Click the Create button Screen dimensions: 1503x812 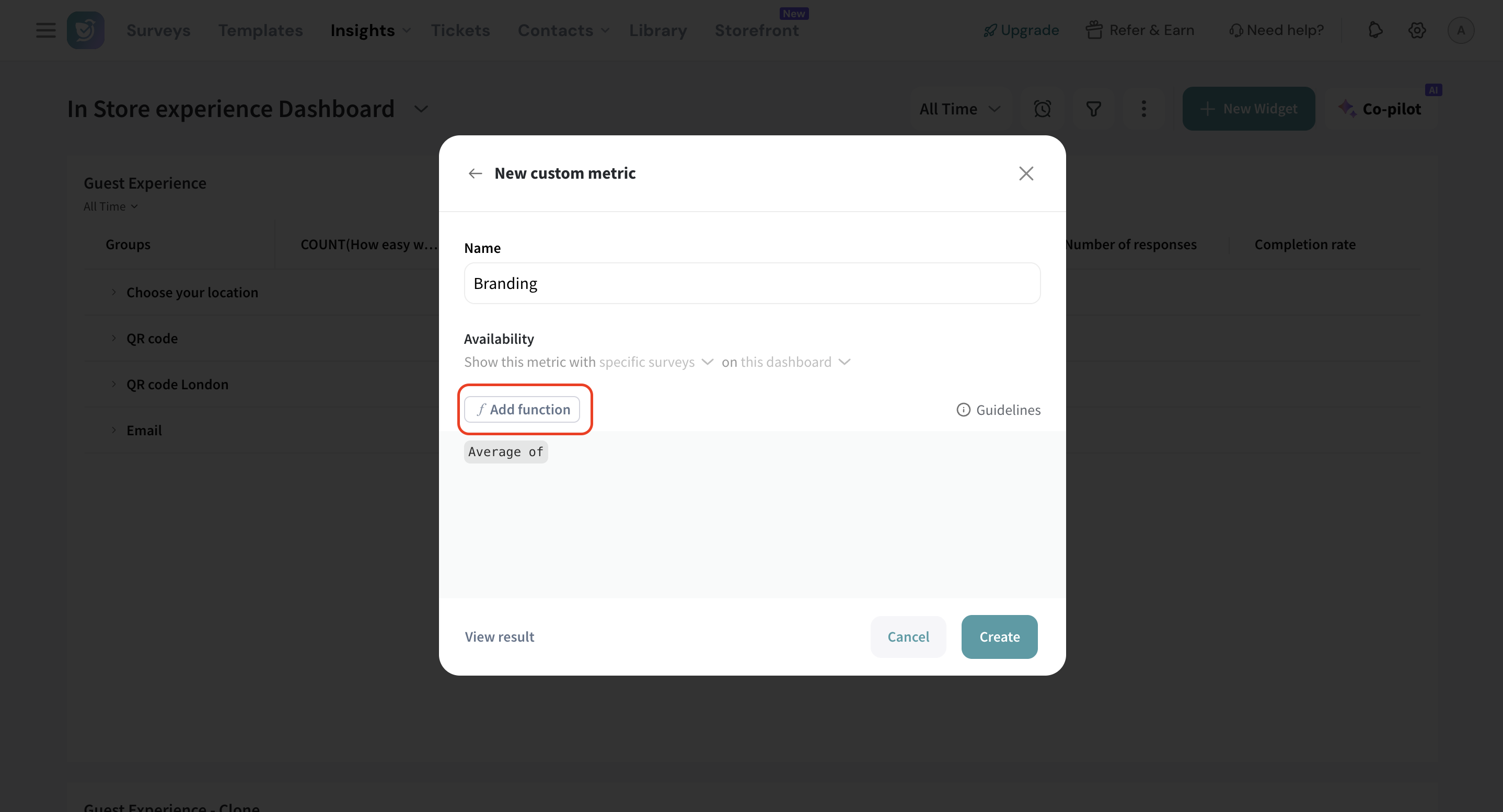coord(999,637)
